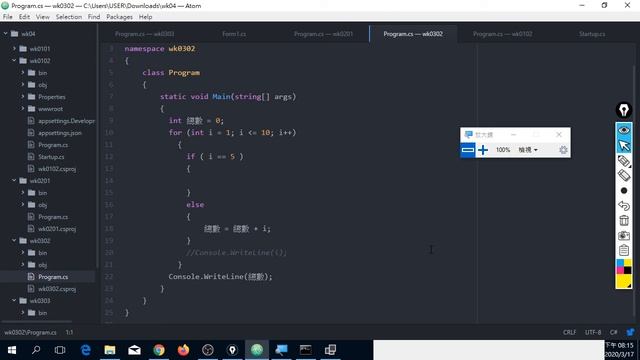This screenshot has width=640, height=360.
Task: Click the wk0302\Program.cs path in status bar
Action: click(30, 332)
